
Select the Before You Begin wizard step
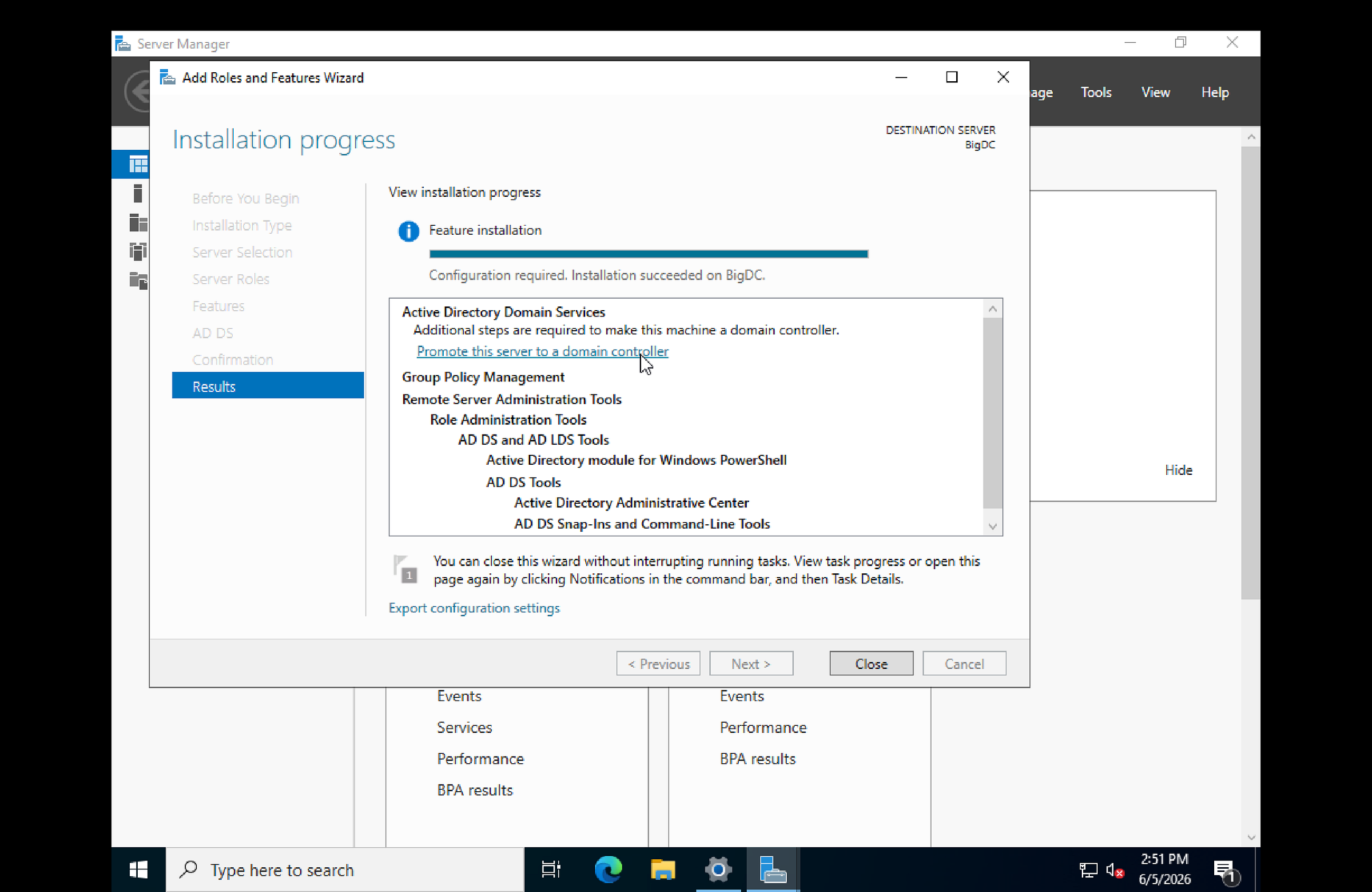245,198
